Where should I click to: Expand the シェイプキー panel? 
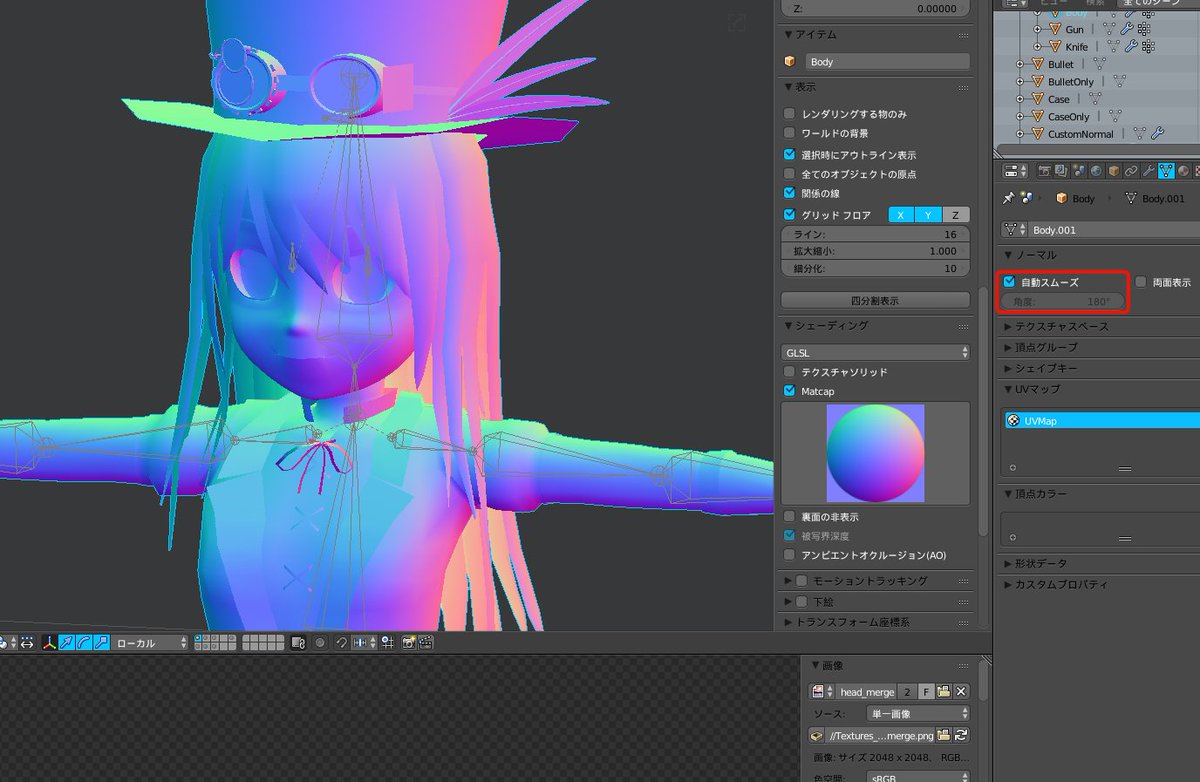[1040, 368]
